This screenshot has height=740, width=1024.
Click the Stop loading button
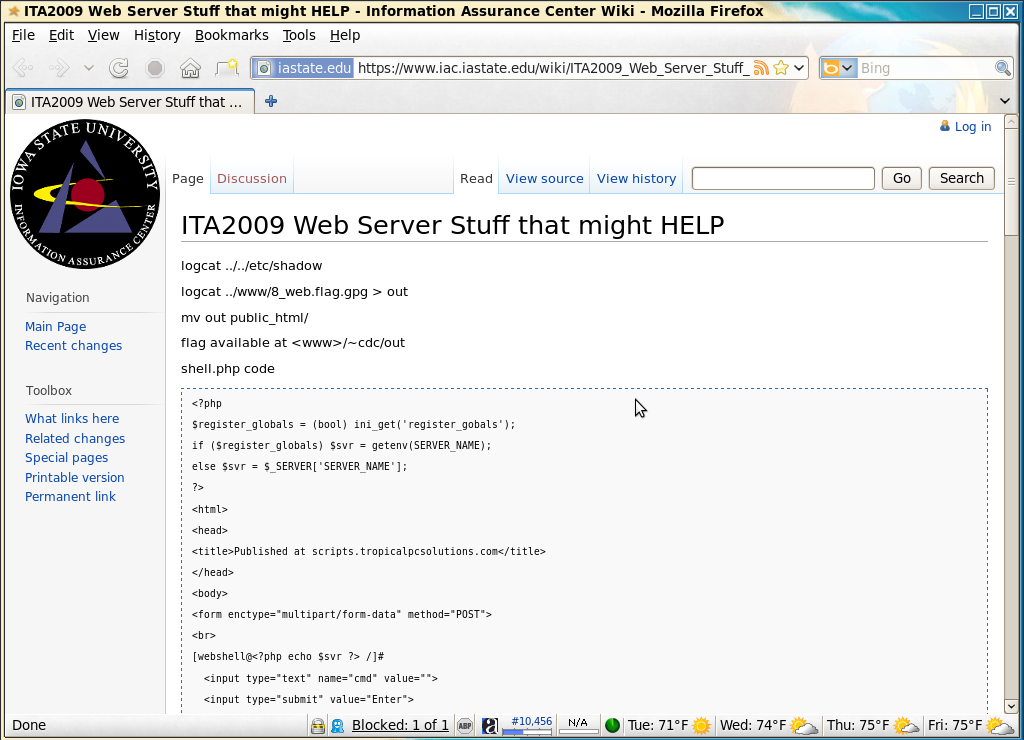coord(155,68)
